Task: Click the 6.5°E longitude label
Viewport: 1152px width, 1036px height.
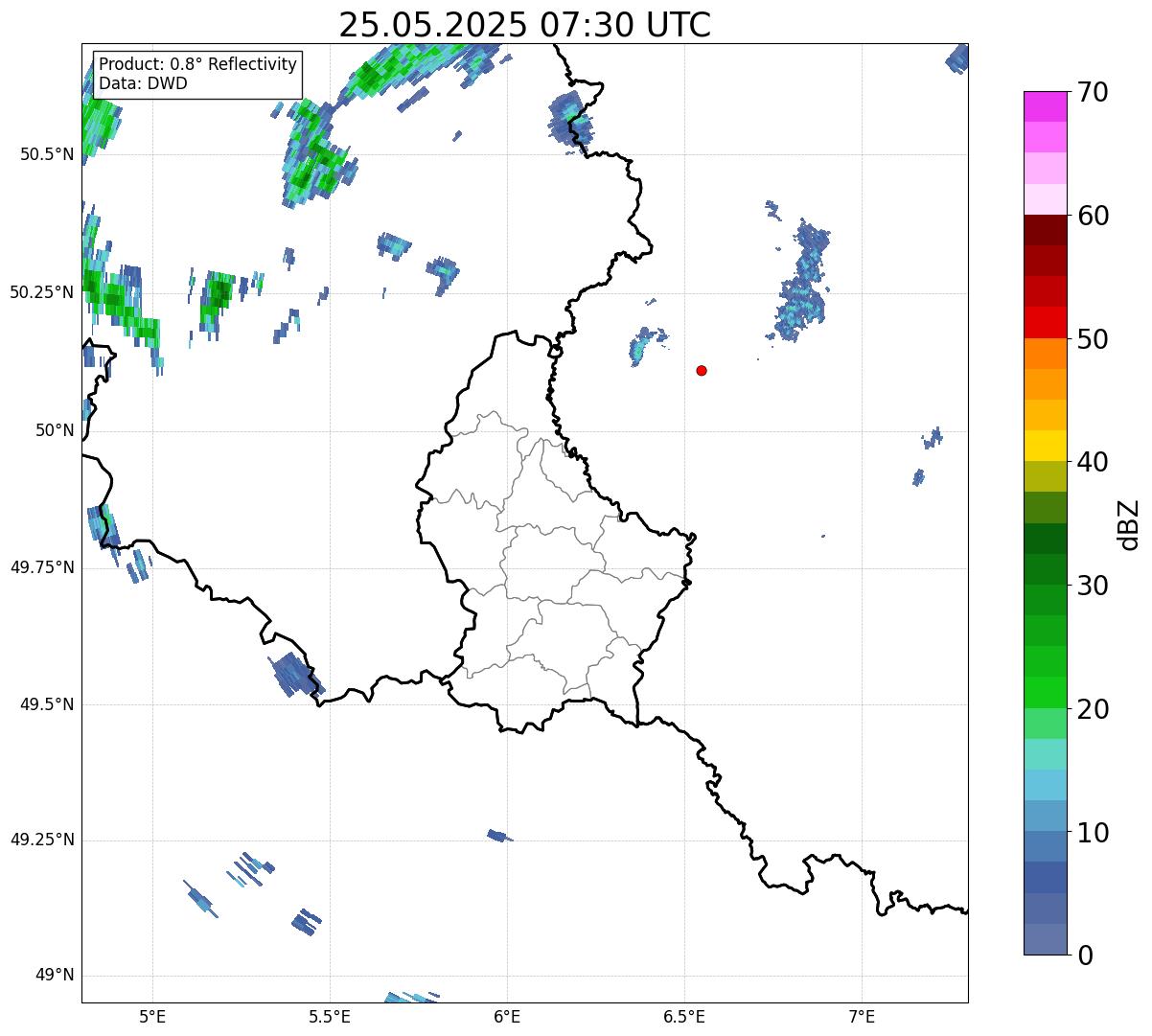Action: coord(684,1016)
